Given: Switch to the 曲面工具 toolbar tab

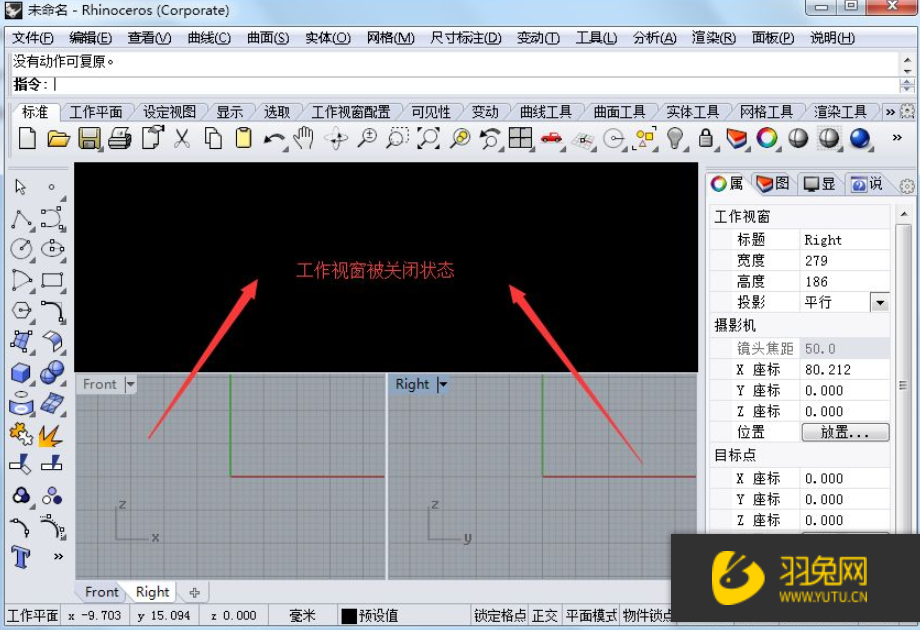Looking at the screenshot, I should click(619, 111).
